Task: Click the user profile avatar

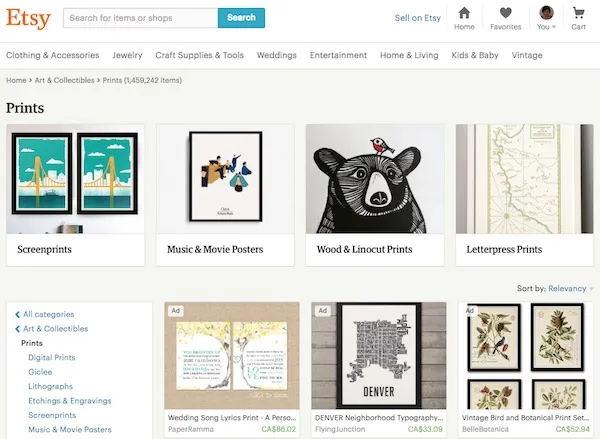Action: [x=546, y=13]
